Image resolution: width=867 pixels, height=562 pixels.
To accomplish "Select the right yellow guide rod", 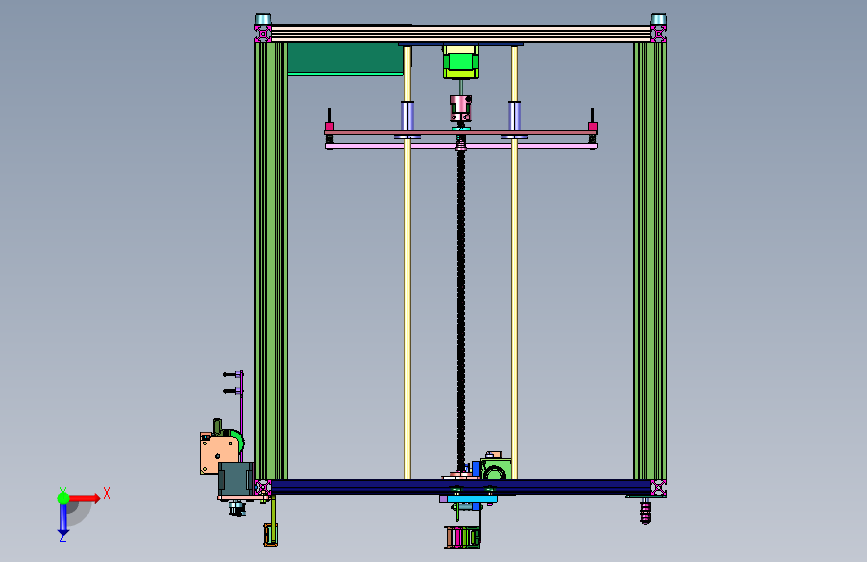I will (x=514, y=310).
